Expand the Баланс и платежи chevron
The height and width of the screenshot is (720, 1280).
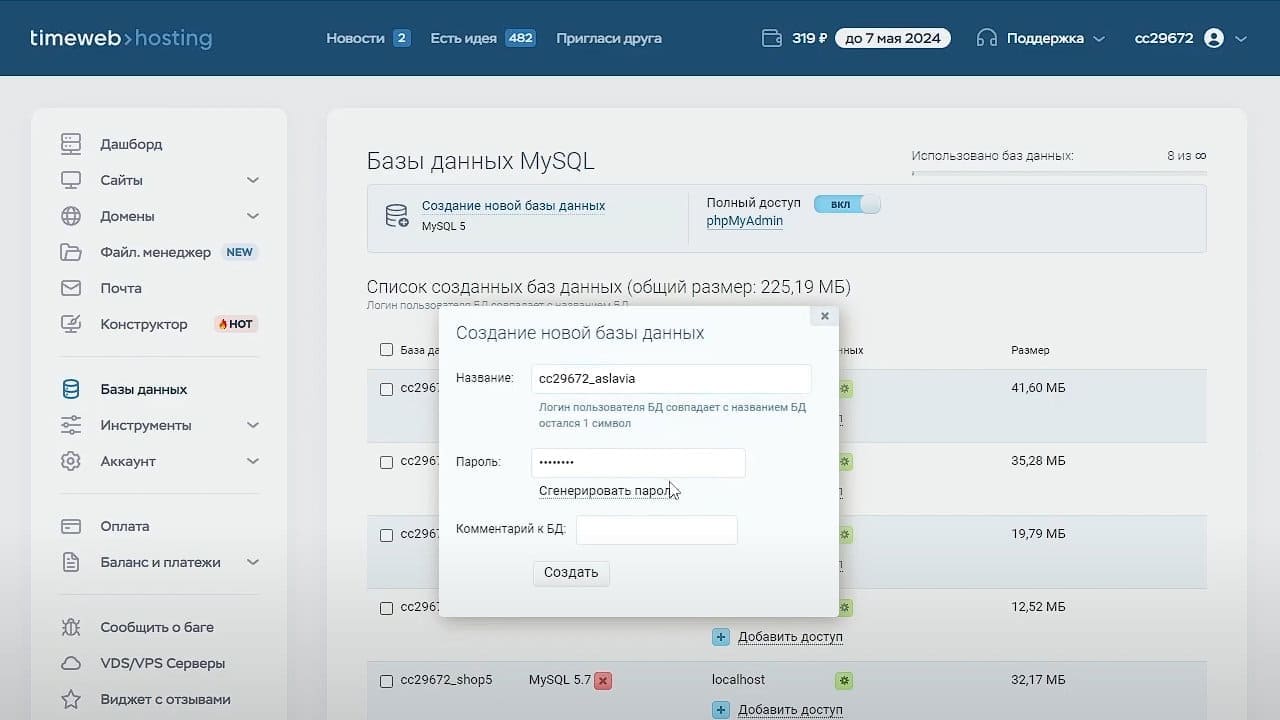[x=253, y=562]
